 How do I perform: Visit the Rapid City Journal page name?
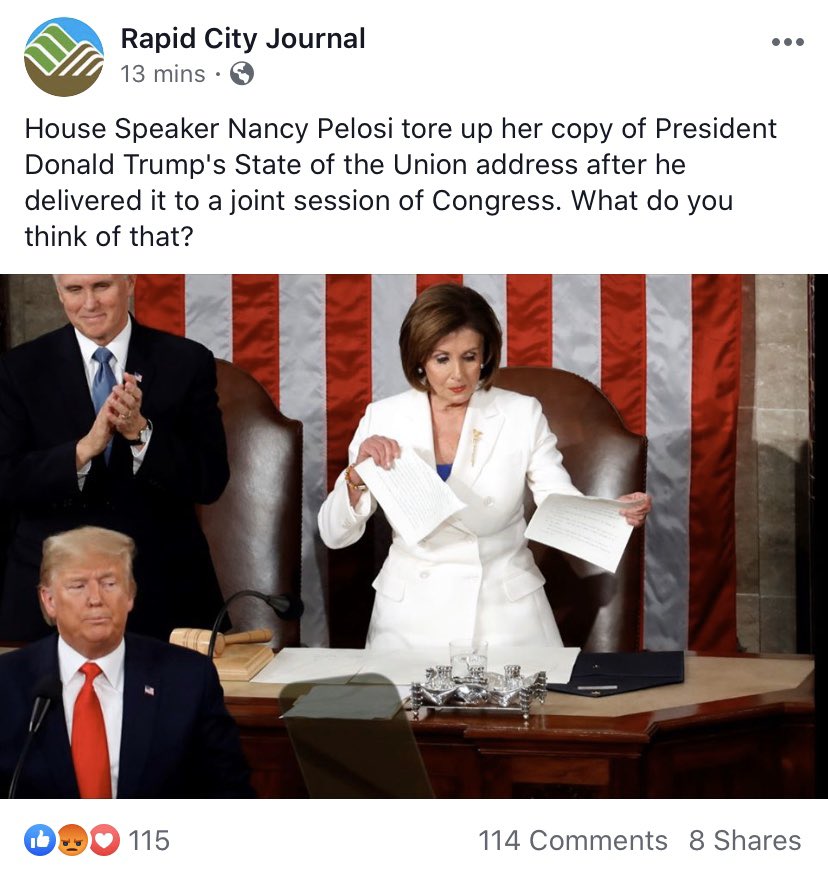(x=243, y=38)
